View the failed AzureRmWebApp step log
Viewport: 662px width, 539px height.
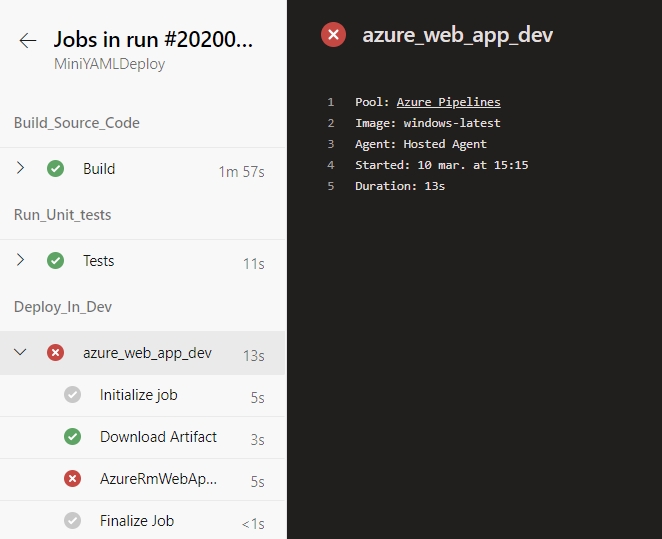(x=143, y=480)
